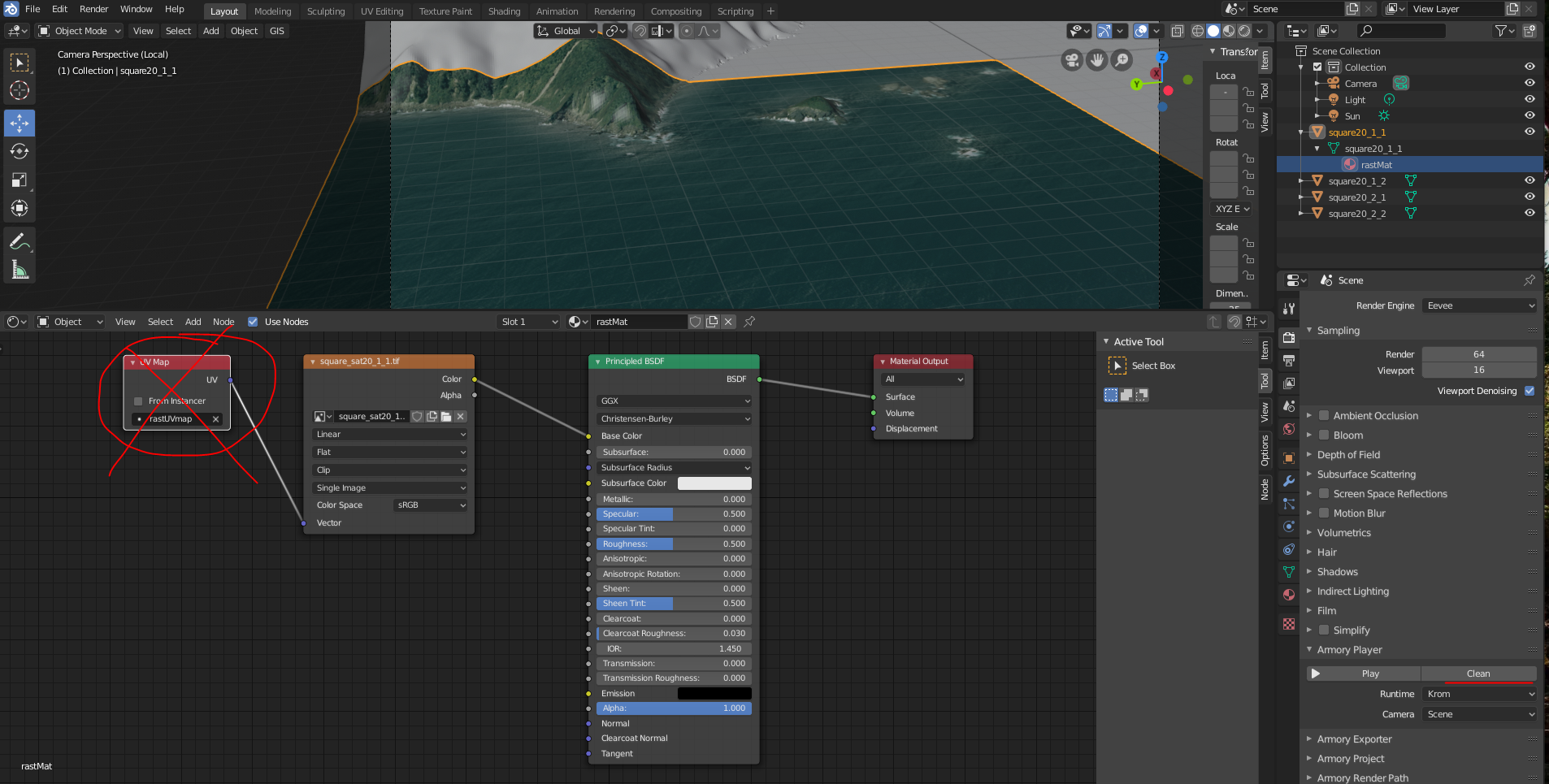Enable Motion Blur checkbox
Viewport: 1549px width, 784px height.
point(1324,513)
